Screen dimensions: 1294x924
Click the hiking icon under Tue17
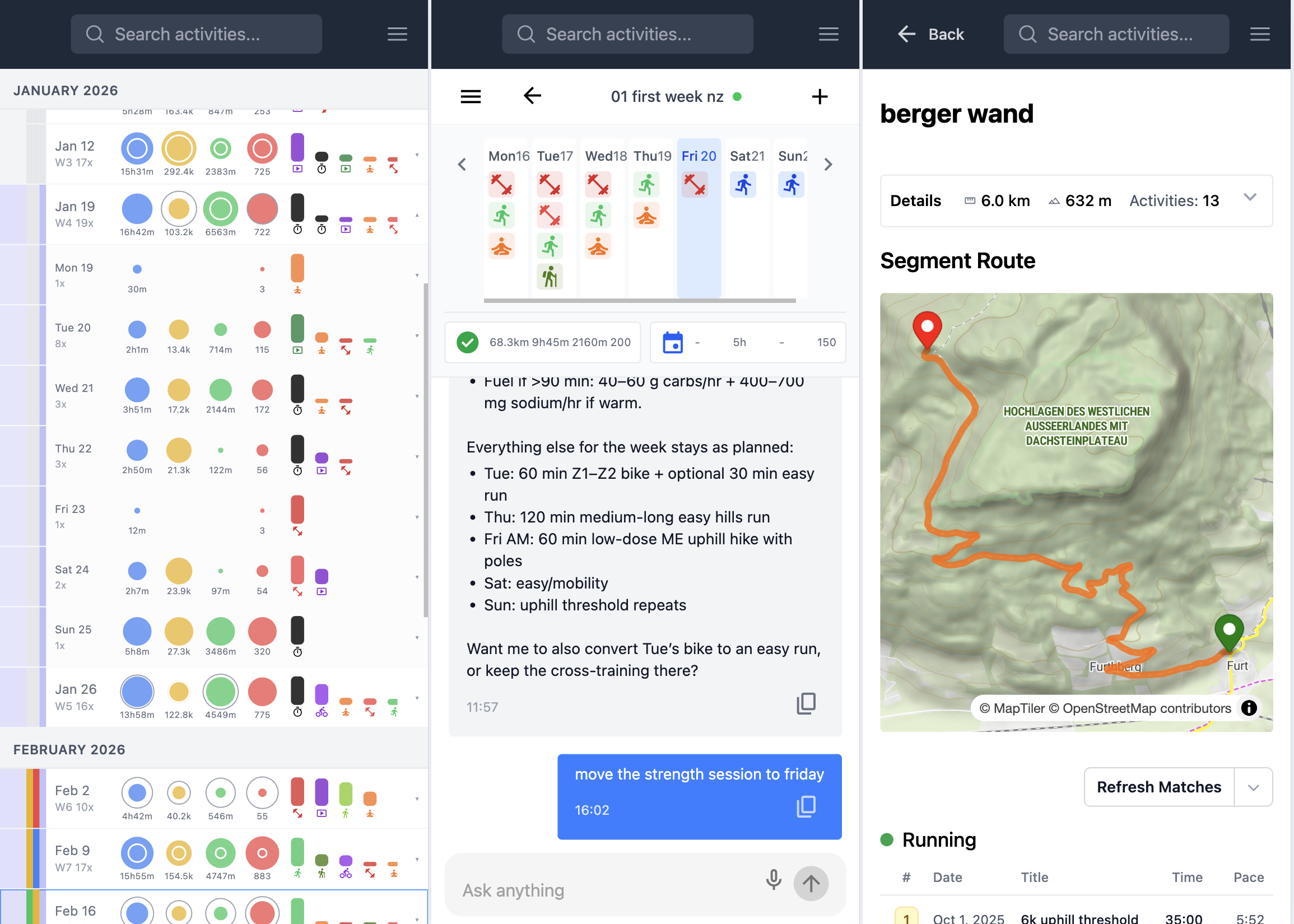pos(550,277)
